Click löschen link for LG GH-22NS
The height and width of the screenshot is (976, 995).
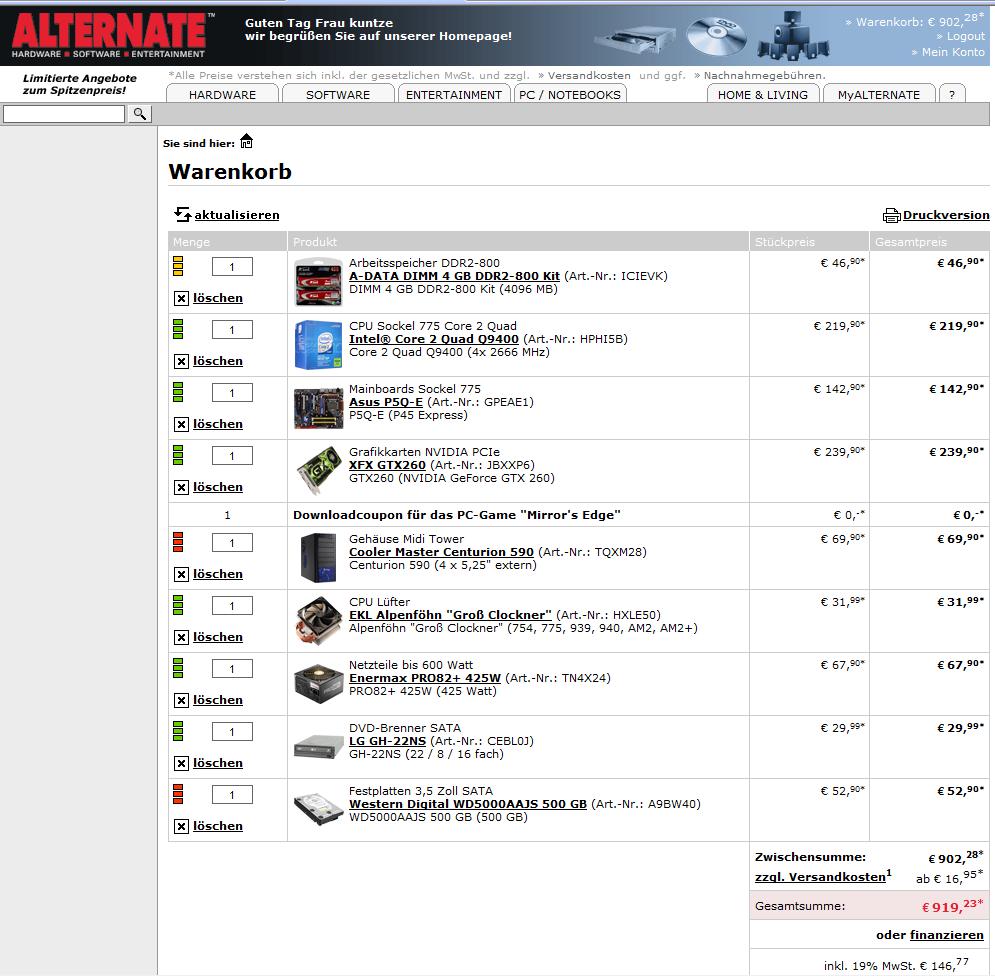pos(218,763)
